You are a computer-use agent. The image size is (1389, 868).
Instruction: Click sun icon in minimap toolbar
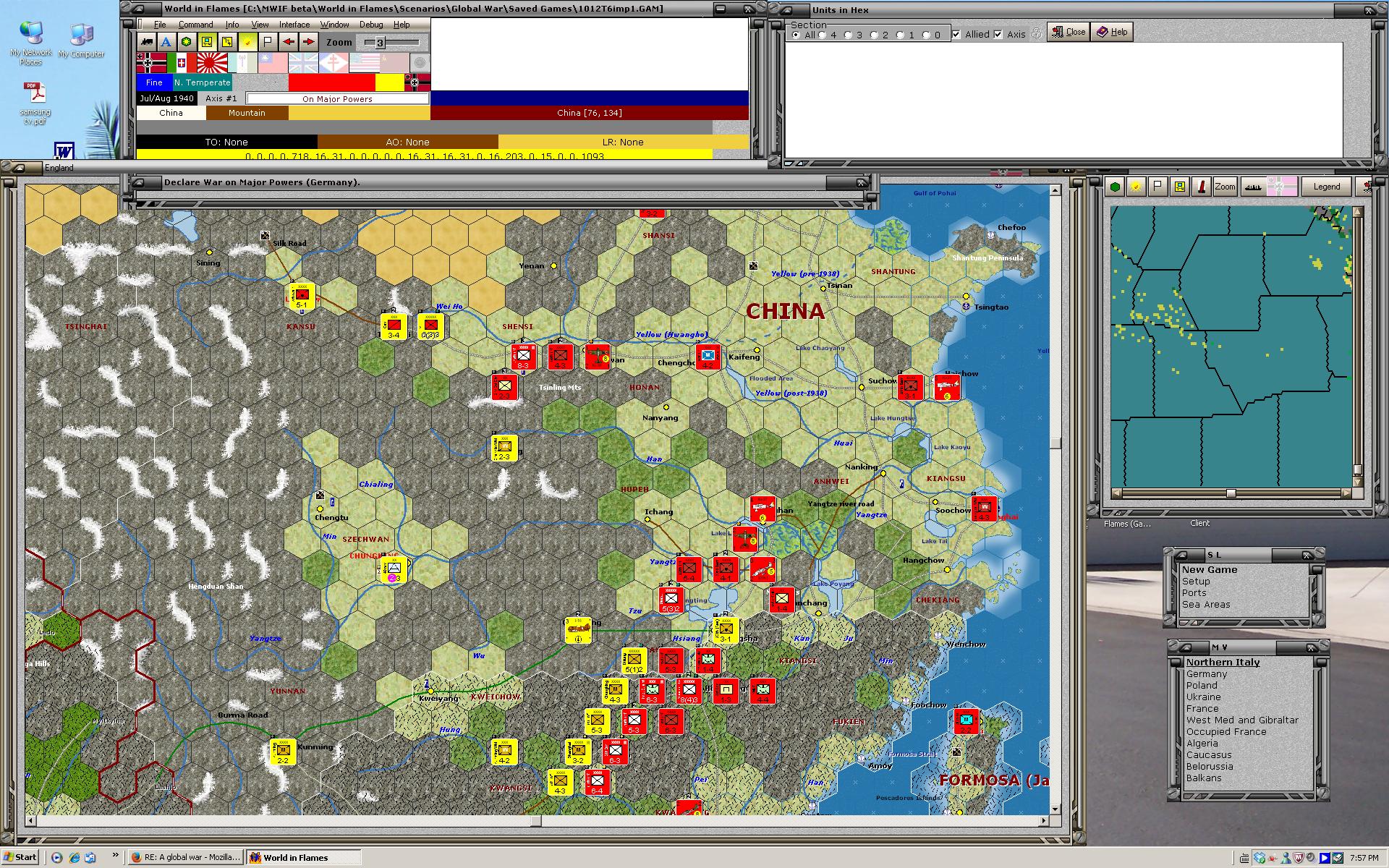pos(1137,187)
